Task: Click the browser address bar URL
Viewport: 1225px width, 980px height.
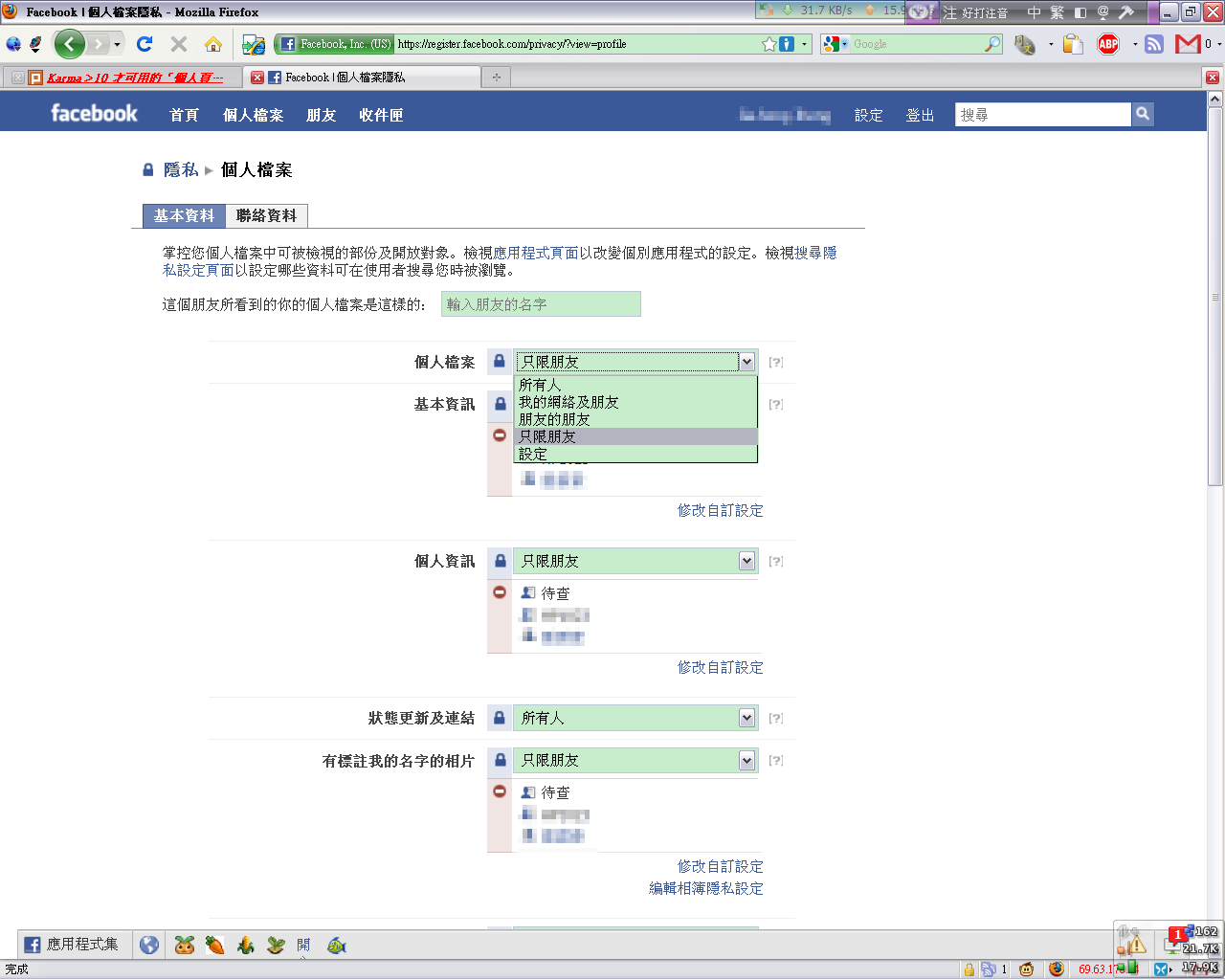Action: click(578, 44)
